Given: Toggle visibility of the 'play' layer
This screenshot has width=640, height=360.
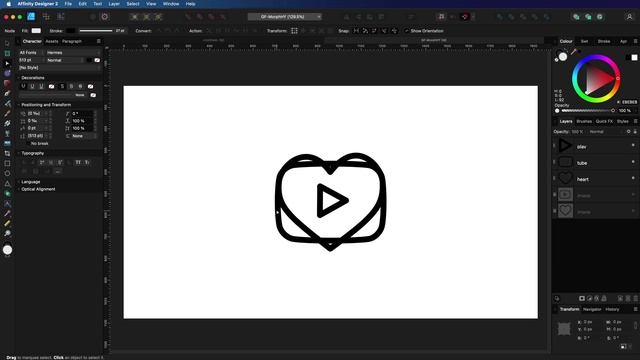Looking at the screenshot, I should [633, 145].
